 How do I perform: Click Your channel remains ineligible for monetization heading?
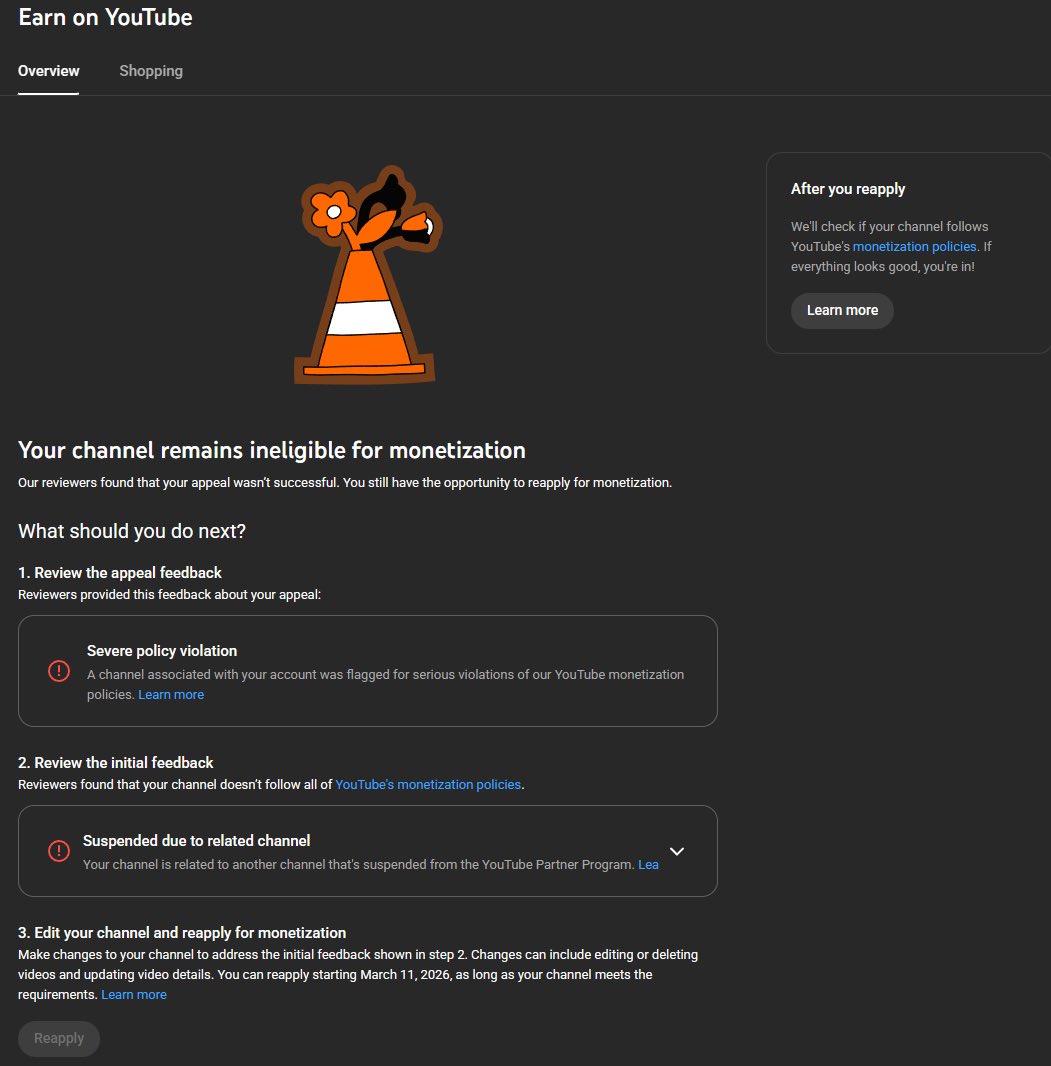[272, 450]
